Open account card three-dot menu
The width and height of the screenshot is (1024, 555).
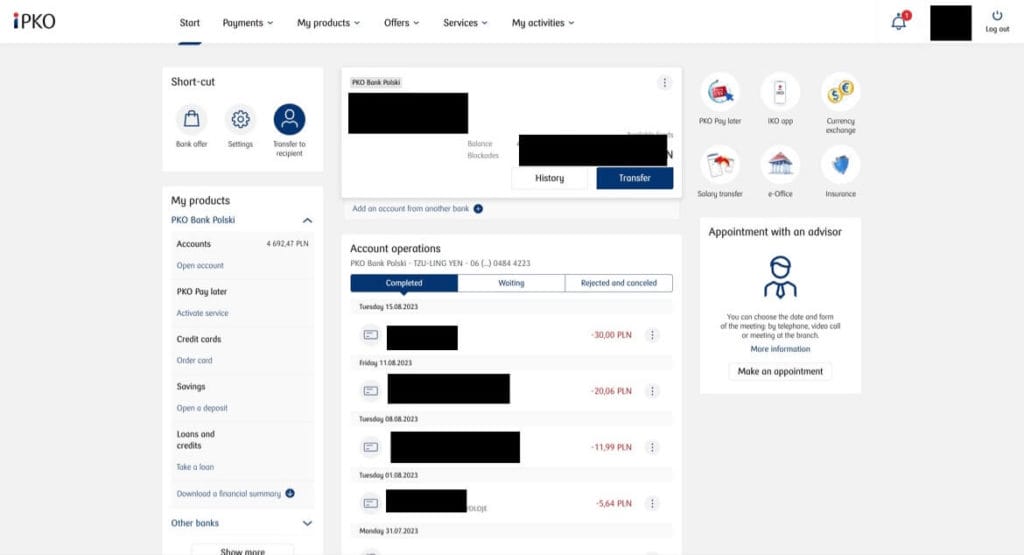[664, 82]
